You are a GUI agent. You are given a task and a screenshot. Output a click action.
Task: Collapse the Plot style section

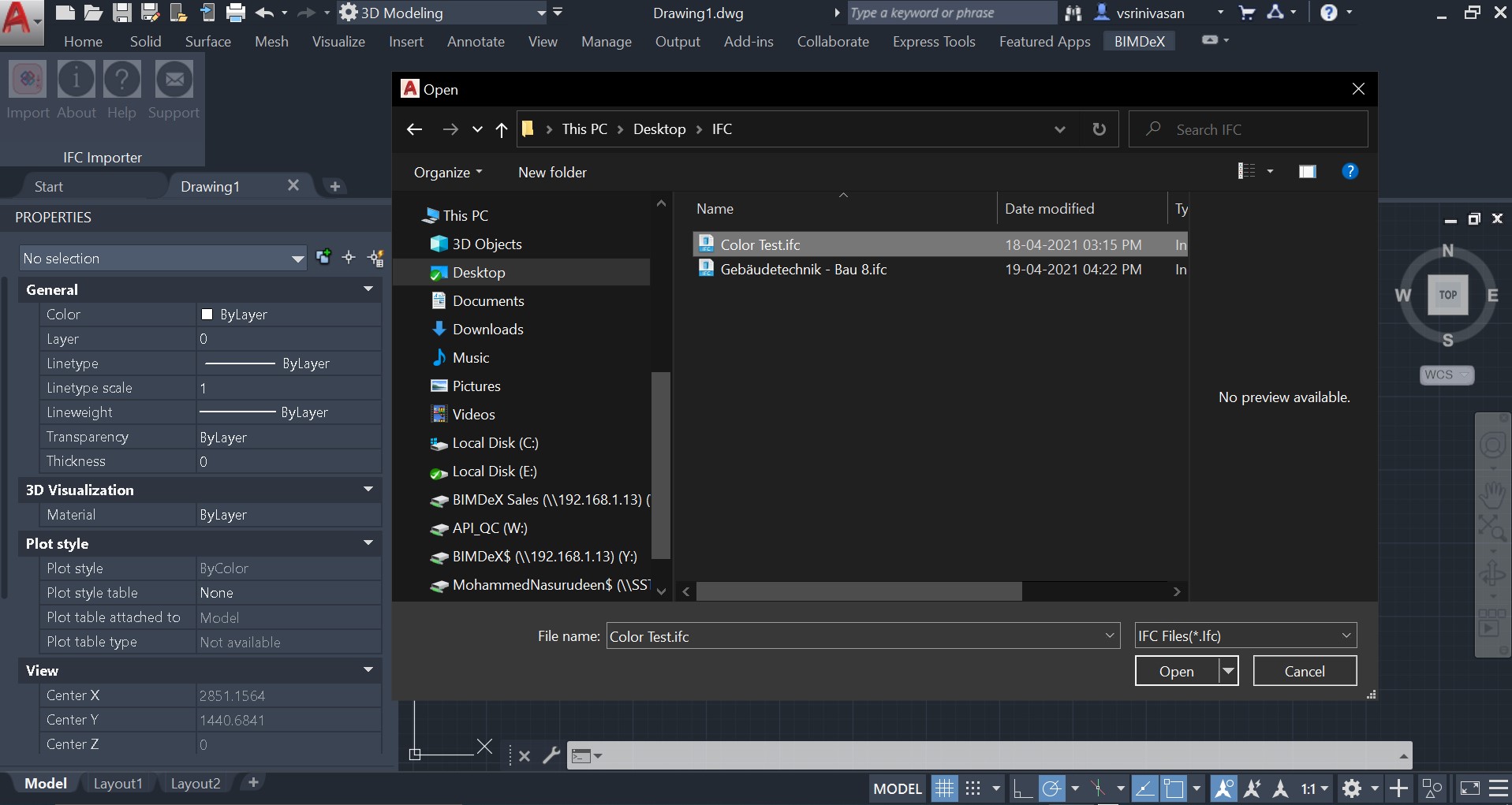tap(368, 543)
